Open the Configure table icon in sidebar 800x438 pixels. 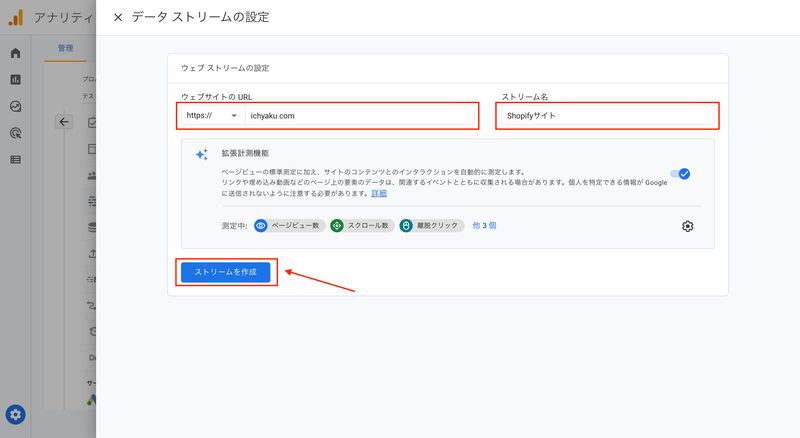[15, 160]
